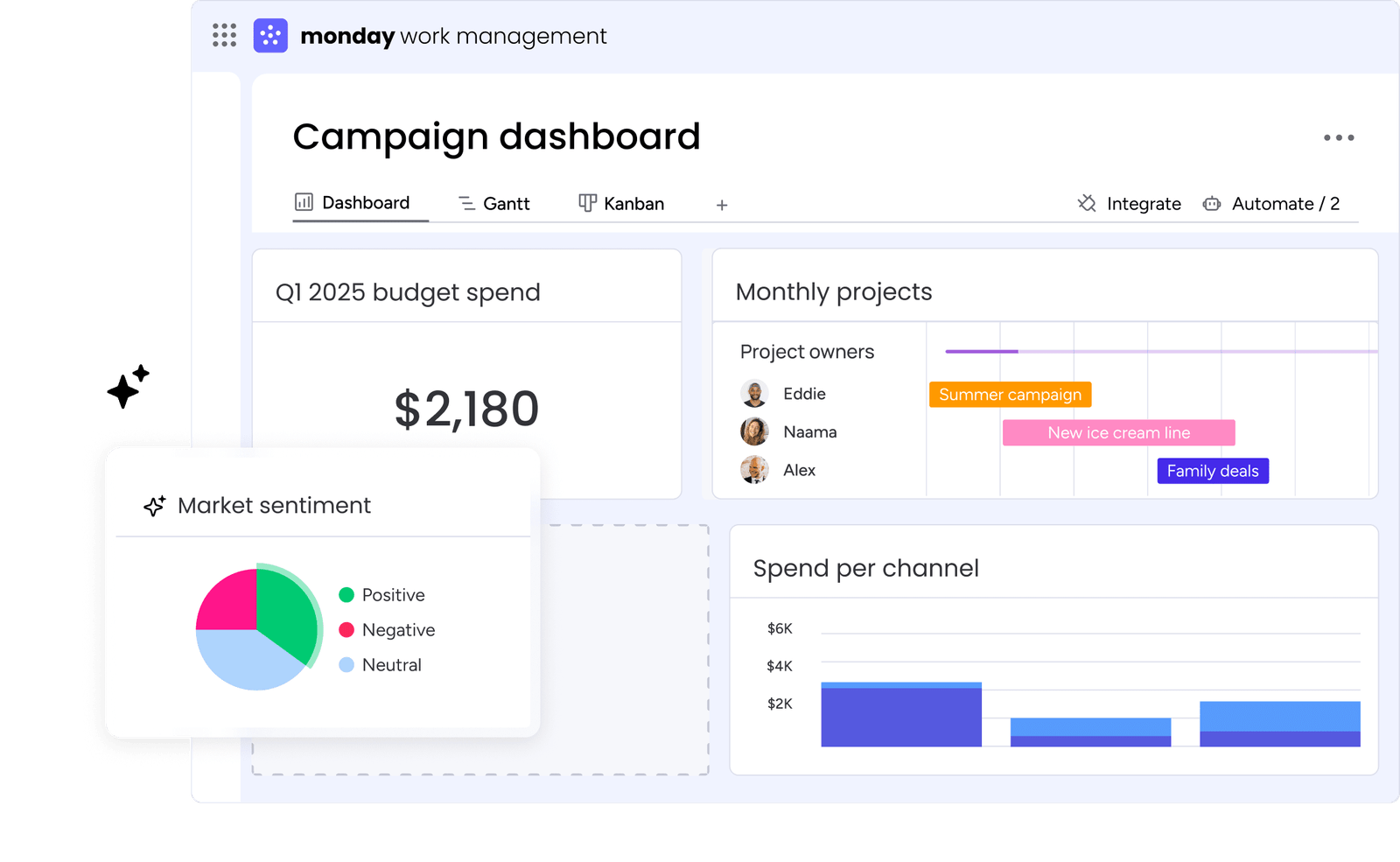Click the Gantt view lines icon
Image resolution: width=1400 pixels, height=862 pixels.
point(466,203)
